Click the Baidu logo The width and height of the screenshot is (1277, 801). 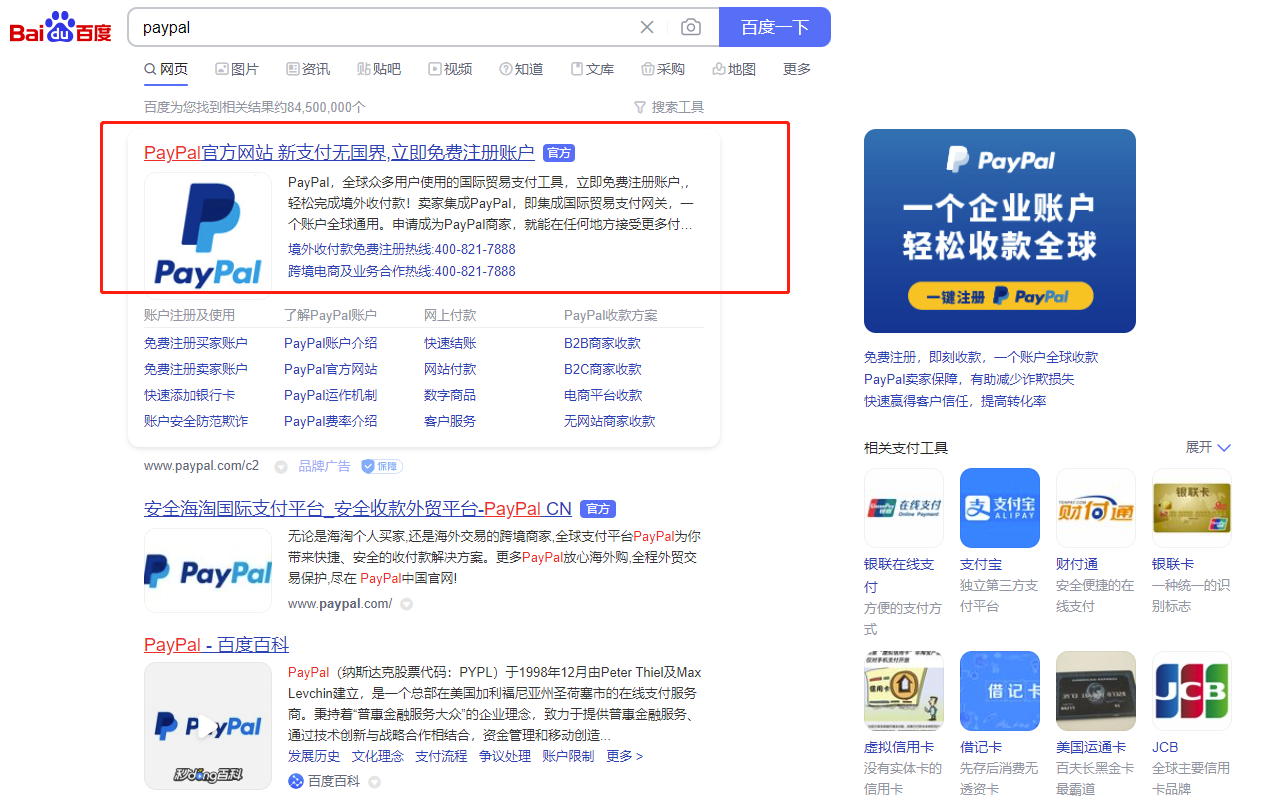coord(61,27)
